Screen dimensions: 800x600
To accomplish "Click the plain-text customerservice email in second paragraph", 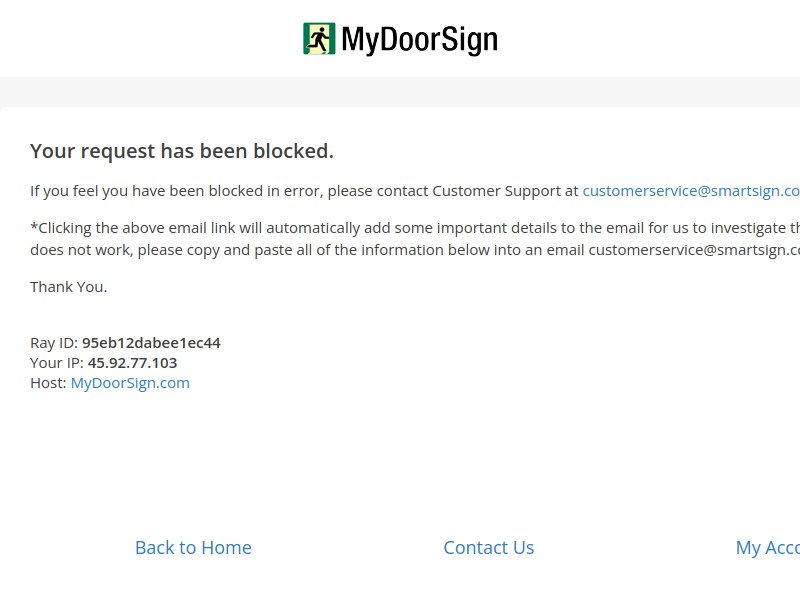I will [x=694, y=250].
